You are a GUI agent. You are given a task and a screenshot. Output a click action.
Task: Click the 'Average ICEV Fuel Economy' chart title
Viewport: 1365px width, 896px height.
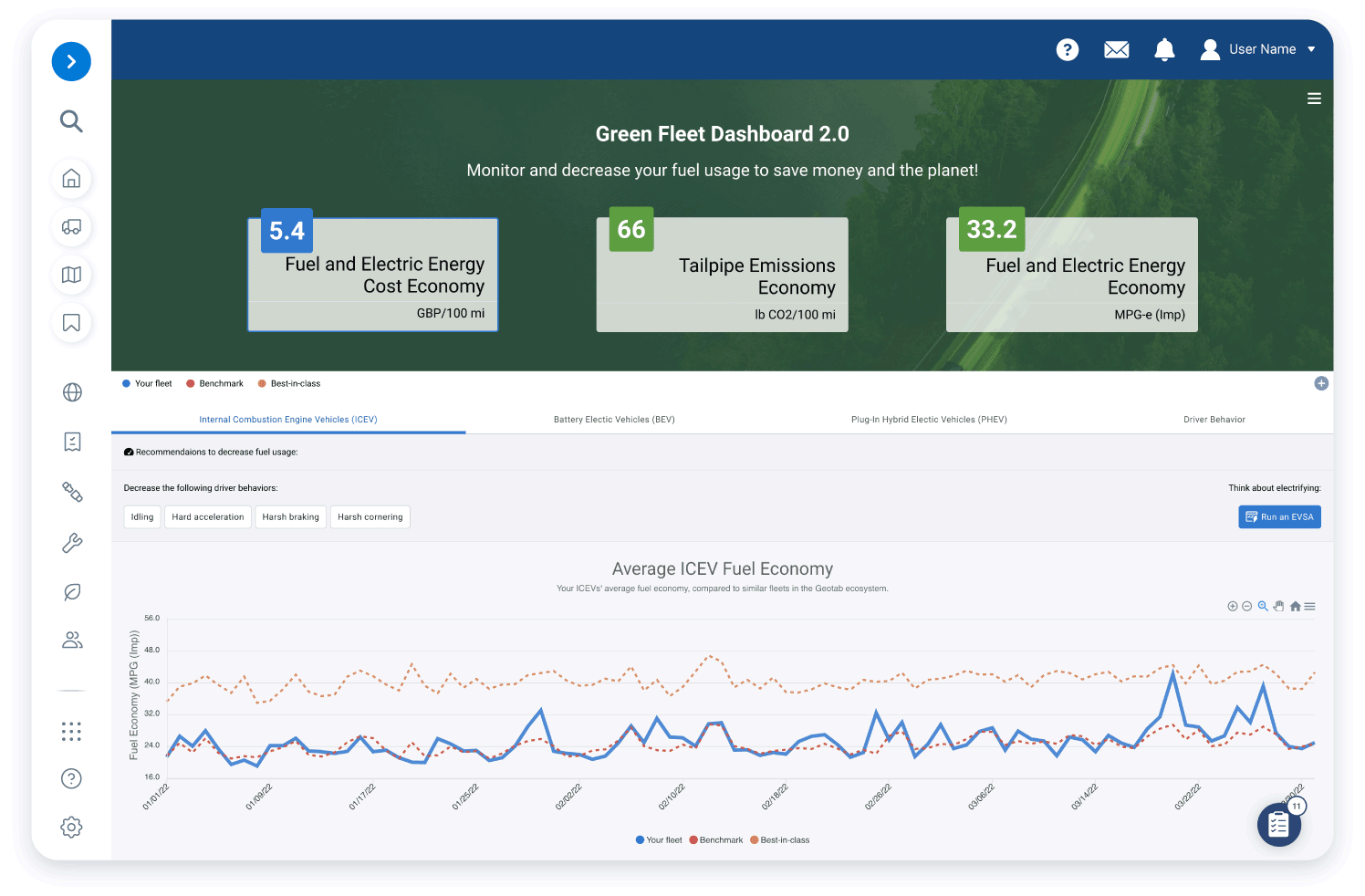click(x=723, y=569)
